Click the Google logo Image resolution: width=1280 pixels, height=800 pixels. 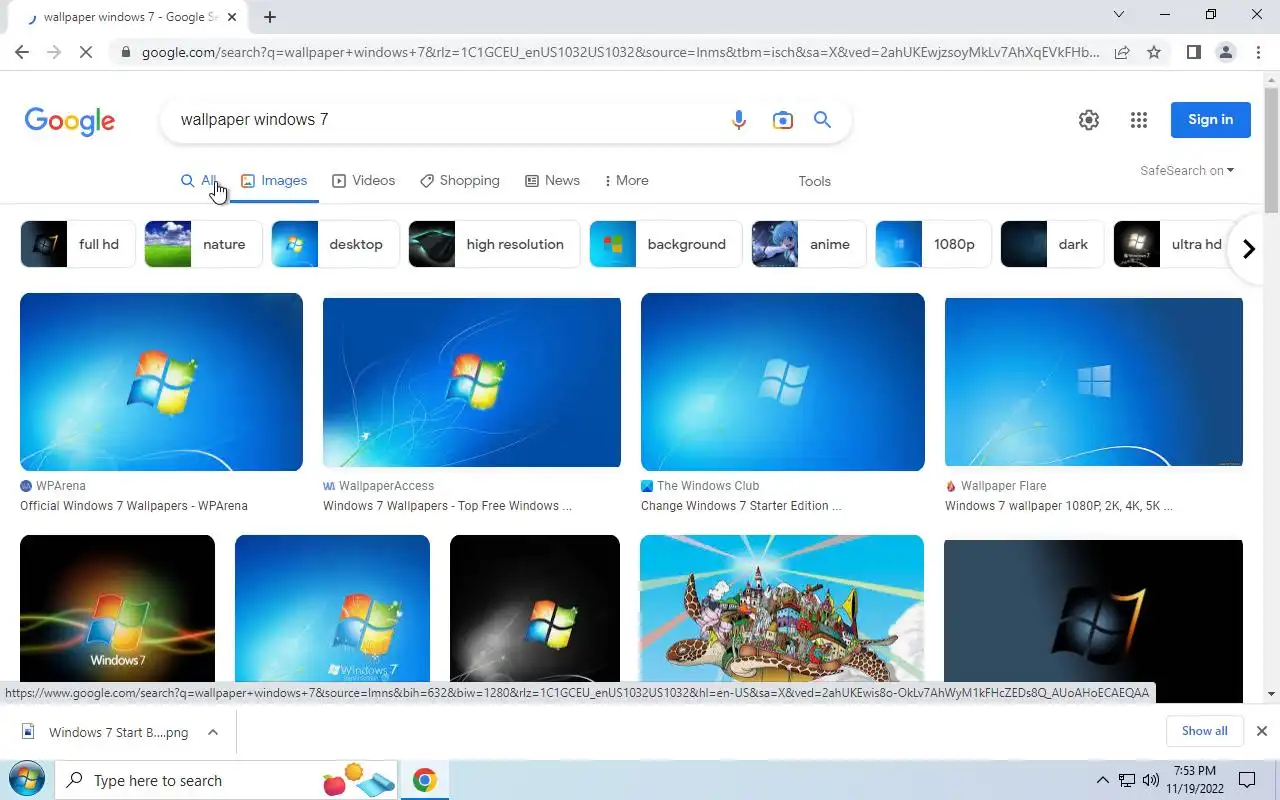(70, 121)
